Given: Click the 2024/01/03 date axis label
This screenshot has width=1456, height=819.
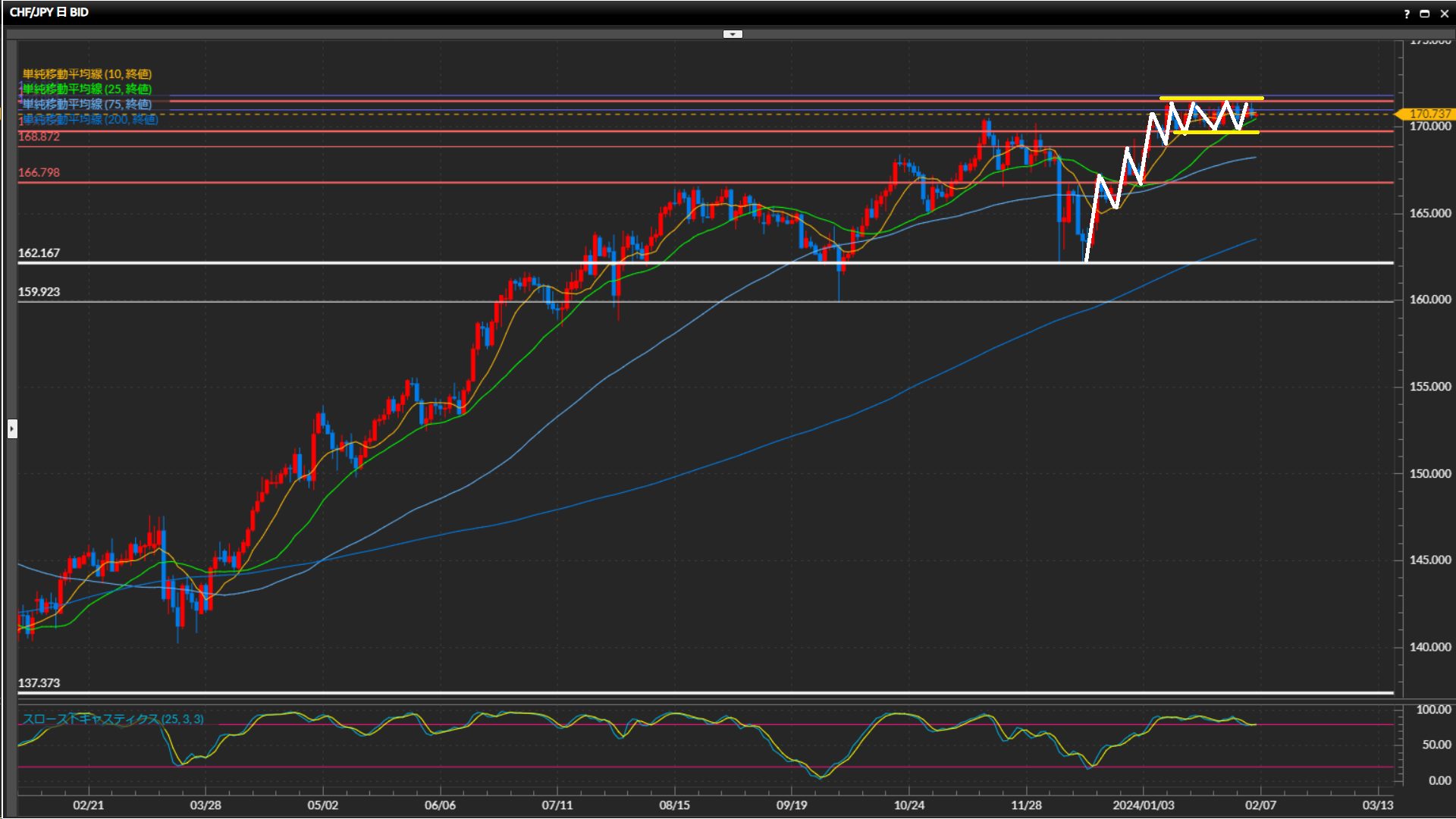Looking at the screenshot, I should (1143, 805).
